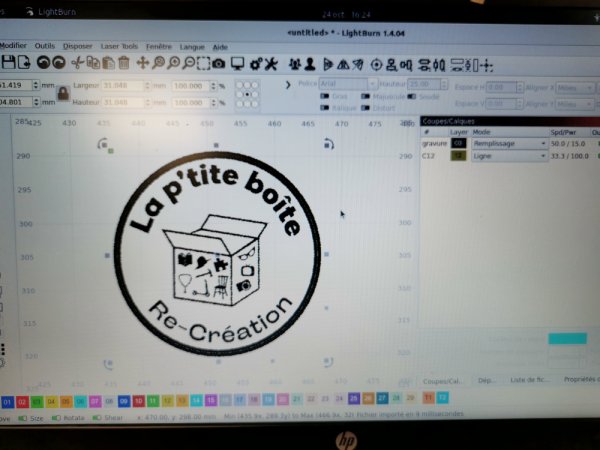Image resolution: width=600 pixels, height=450 pixels.
Task: Open the Disposer menu
Action: click(77, 46)
